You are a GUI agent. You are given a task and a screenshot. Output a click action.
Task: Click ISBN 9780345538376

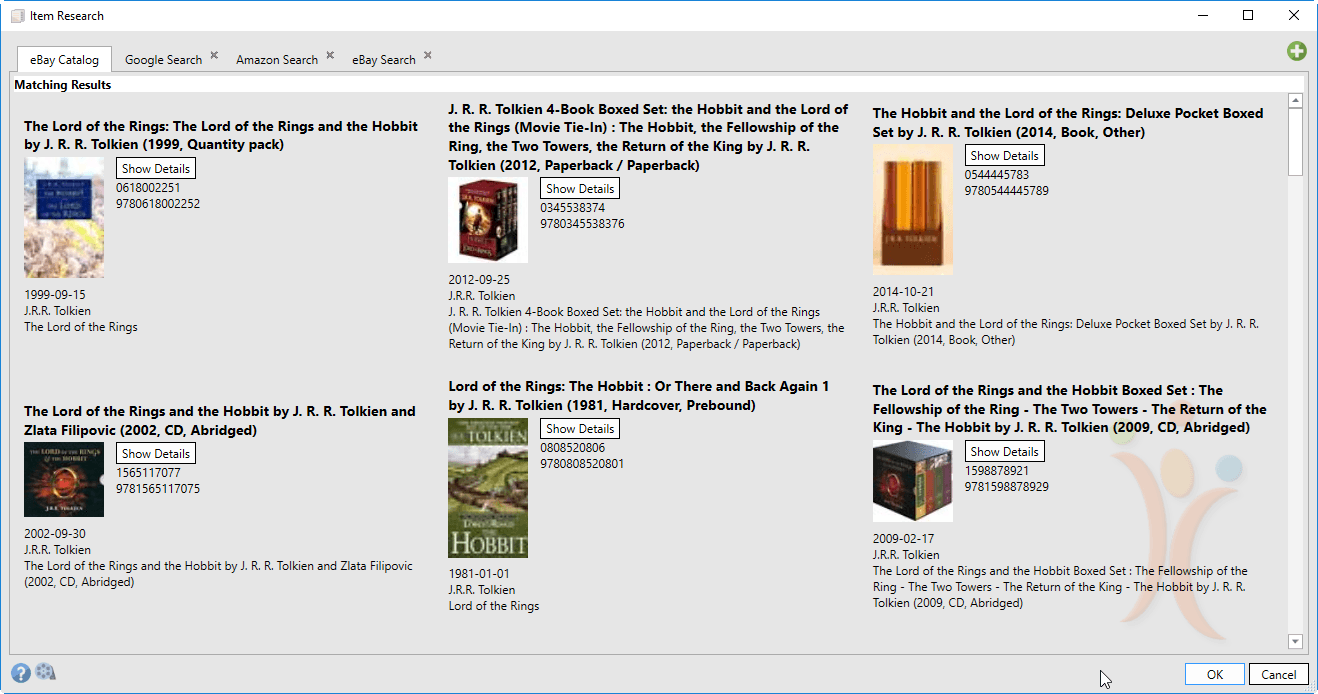coord(582,224)
